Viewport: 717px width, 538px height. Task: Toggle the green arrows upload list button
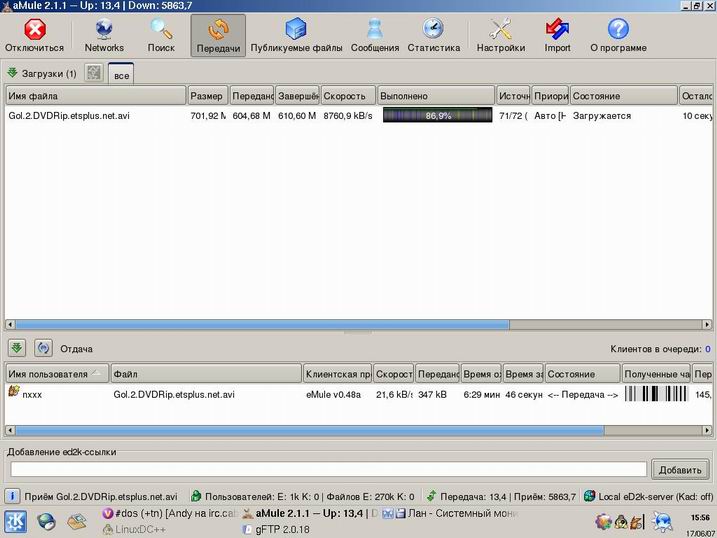17,348
